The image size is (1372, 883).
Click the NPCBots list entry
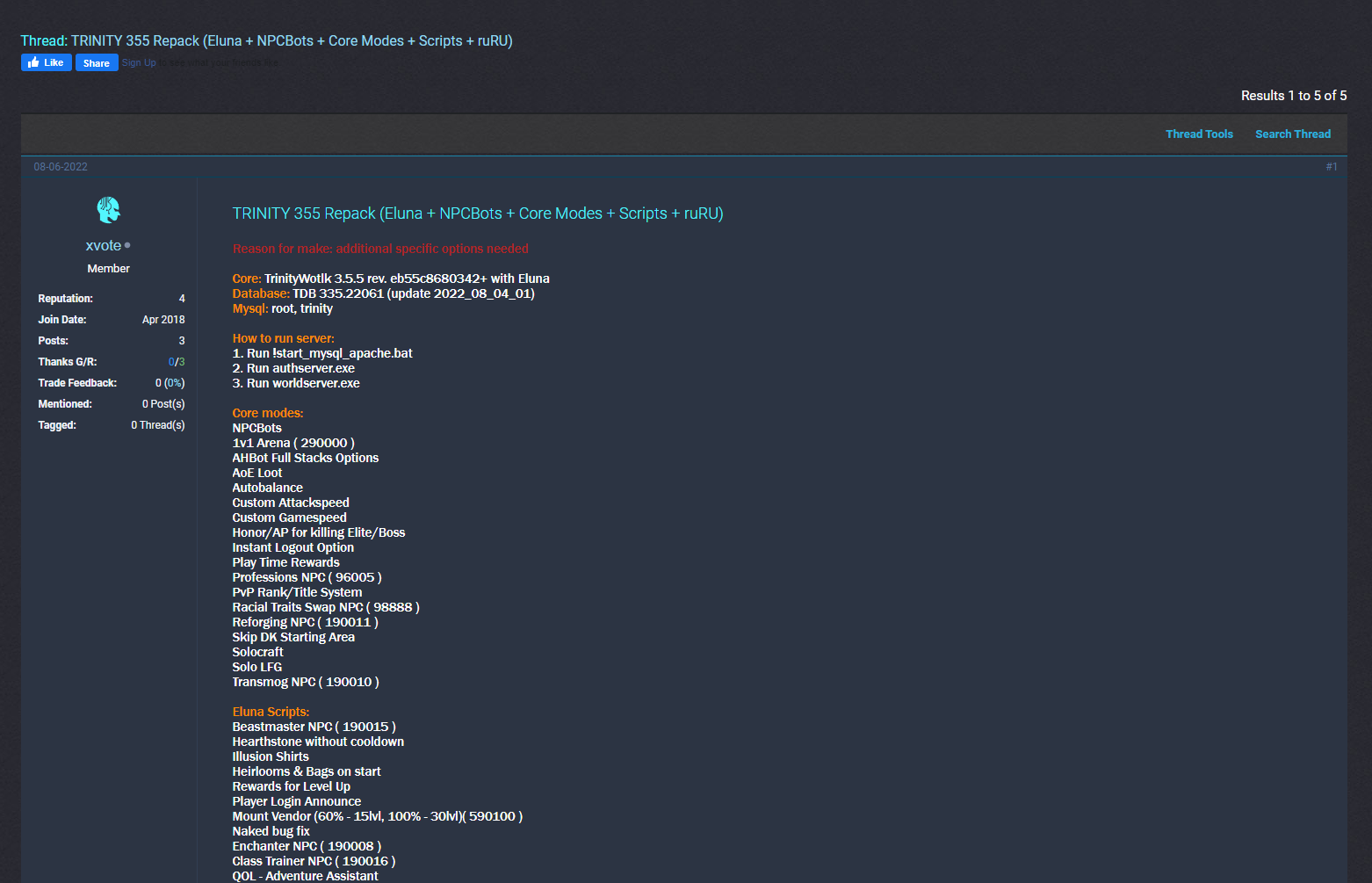pyautogui.click(x=256, y=428)
